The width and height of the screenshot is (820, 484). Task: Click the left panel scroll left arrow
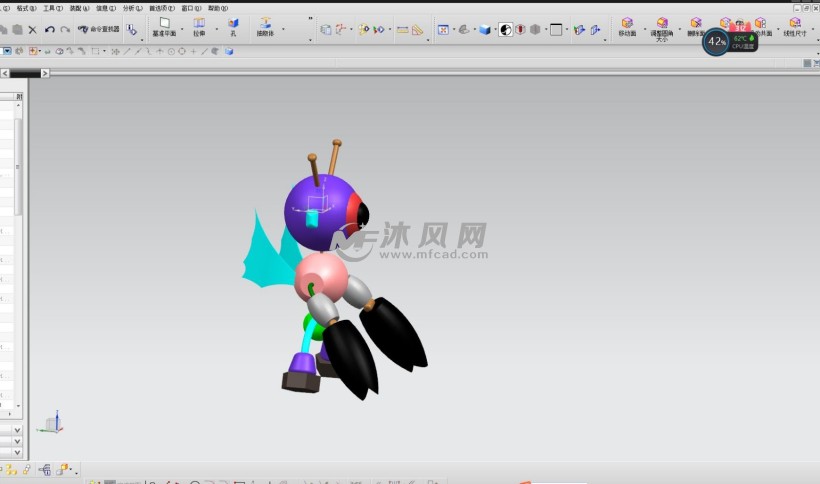(x=5, y=73)
